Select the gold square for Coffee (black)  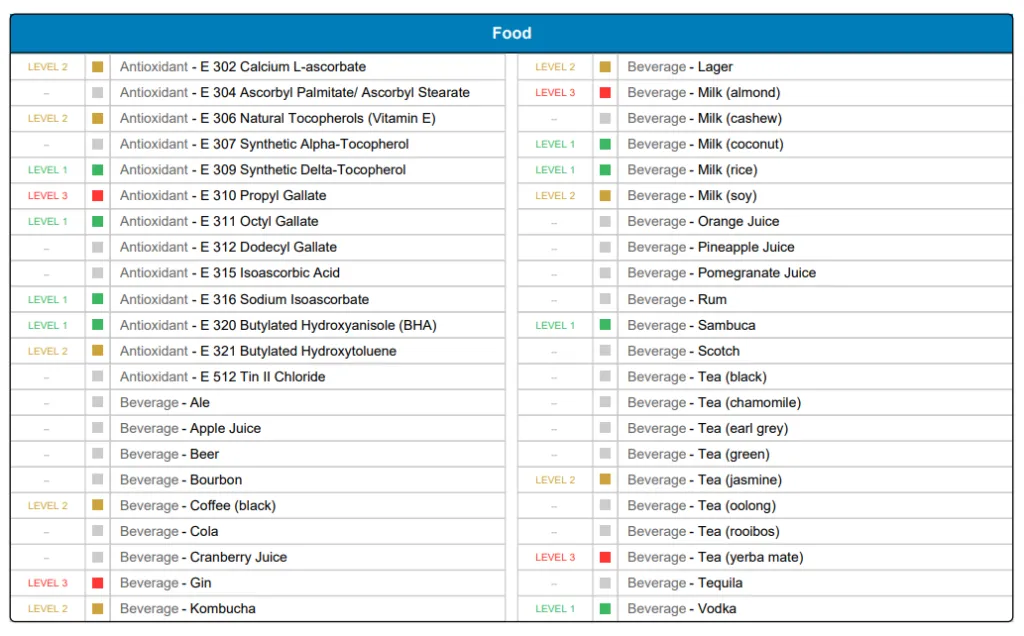point(97,505)
